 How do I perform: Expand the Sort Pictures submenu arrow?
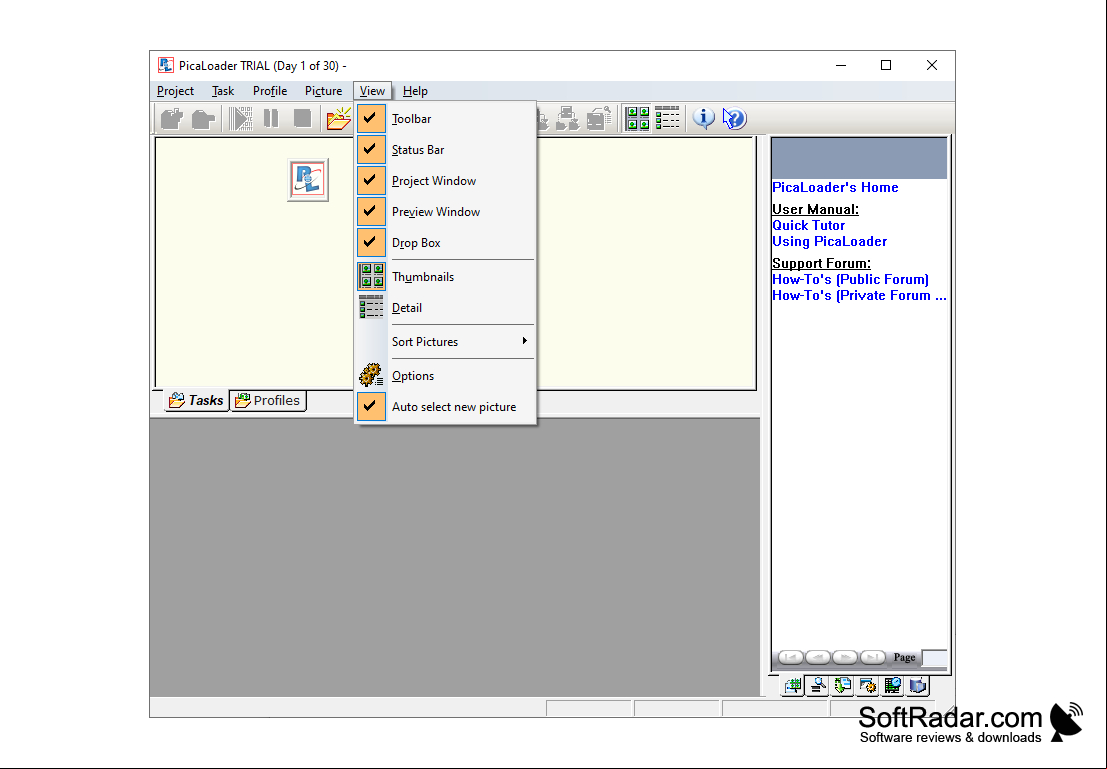pyautogui.click(x=525, y=341)
